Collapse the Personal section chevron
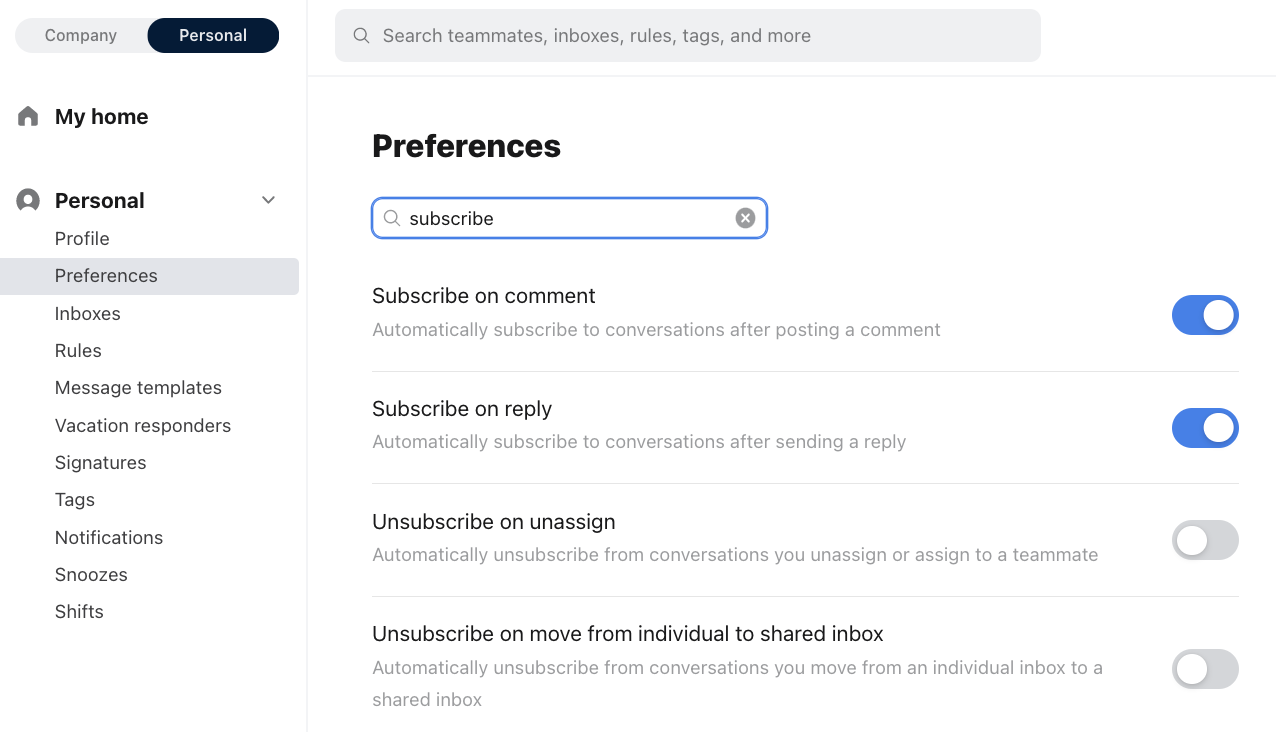Screen dimensions: 1276x732 [x=268, y=200]
